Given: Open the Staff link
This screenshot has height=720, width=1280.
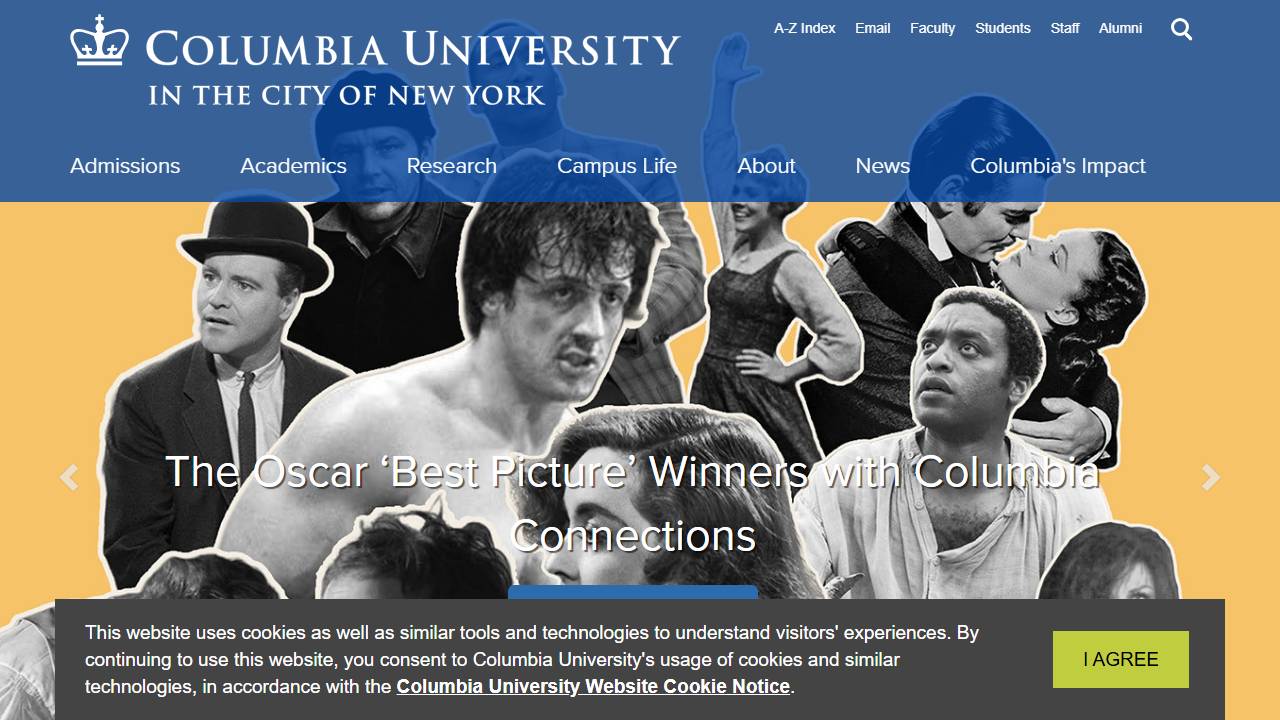Looking at the screenshot, I should [x=1064, y=28].
